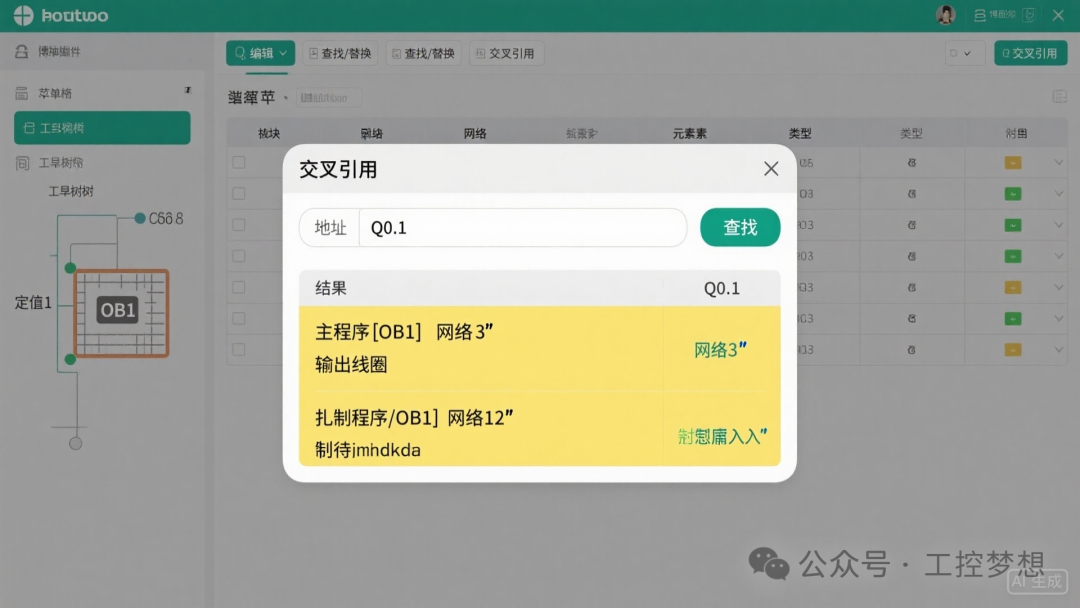Click the 工早树彻 item icon

(x=22, y=163)
